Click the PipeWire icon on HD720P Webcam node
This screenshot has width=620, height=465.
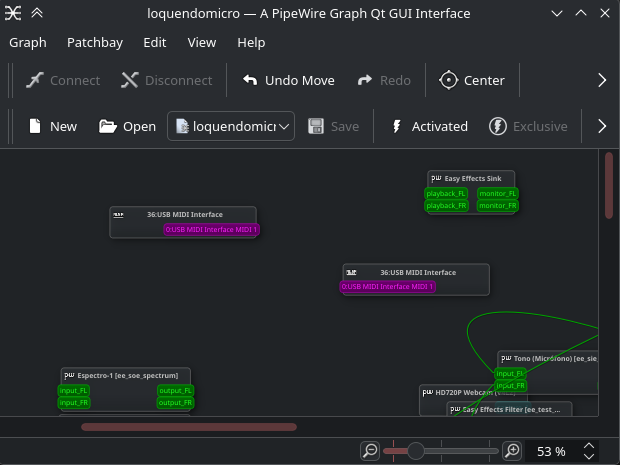tap(427, 393)
